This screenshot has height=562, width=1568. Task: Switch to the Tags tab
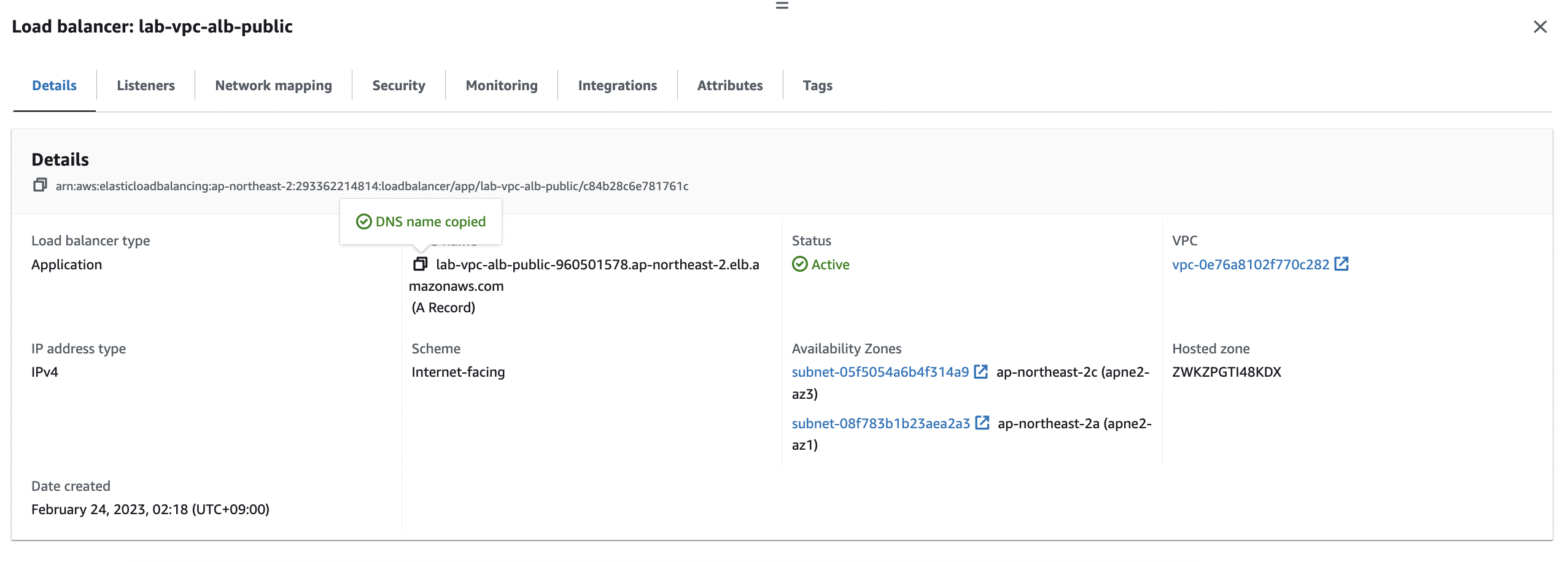coord(817,85)
